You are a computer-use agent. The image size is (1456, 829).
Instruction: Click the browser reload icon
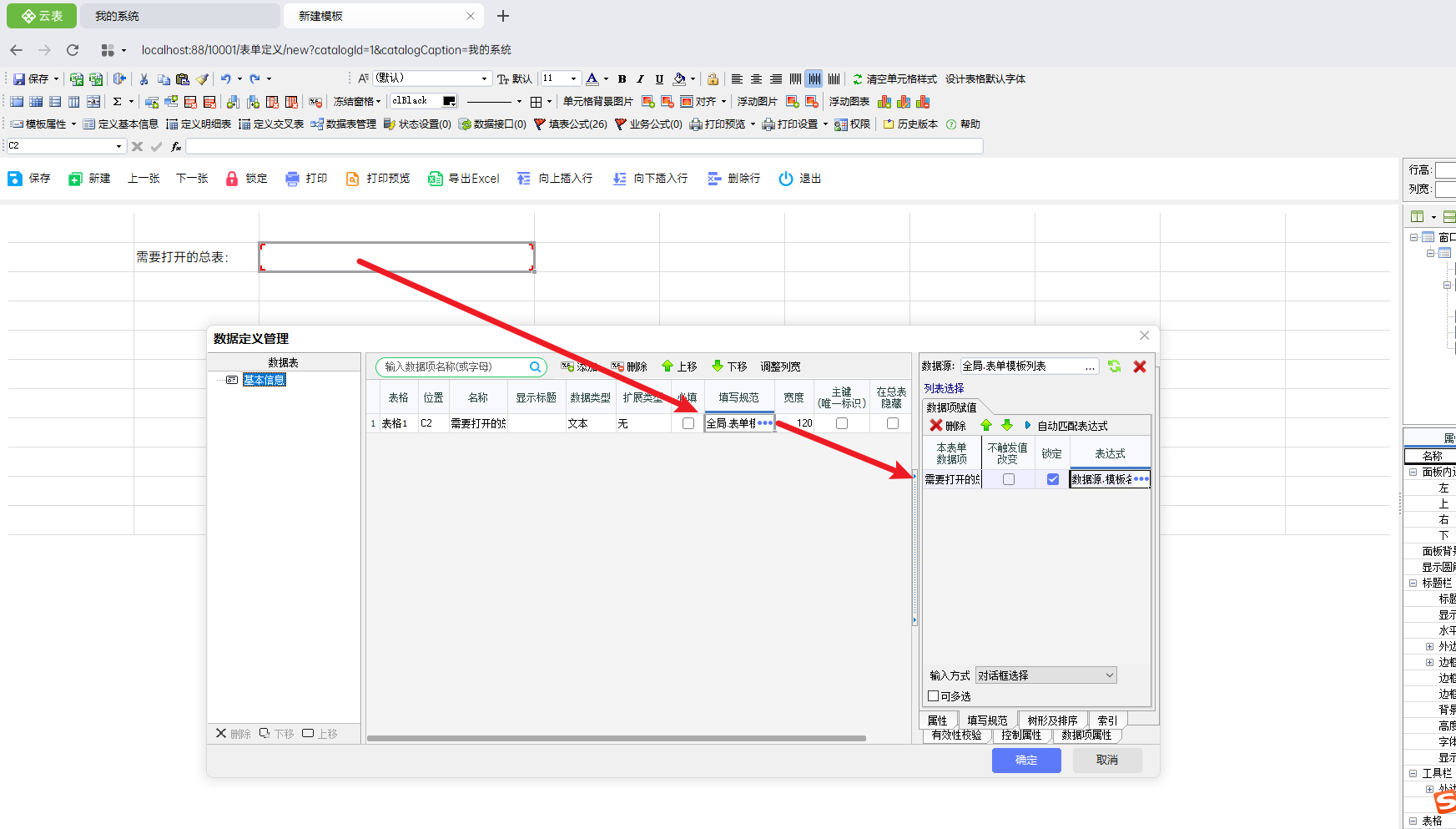pyautogui.click(x=73, y=50)
